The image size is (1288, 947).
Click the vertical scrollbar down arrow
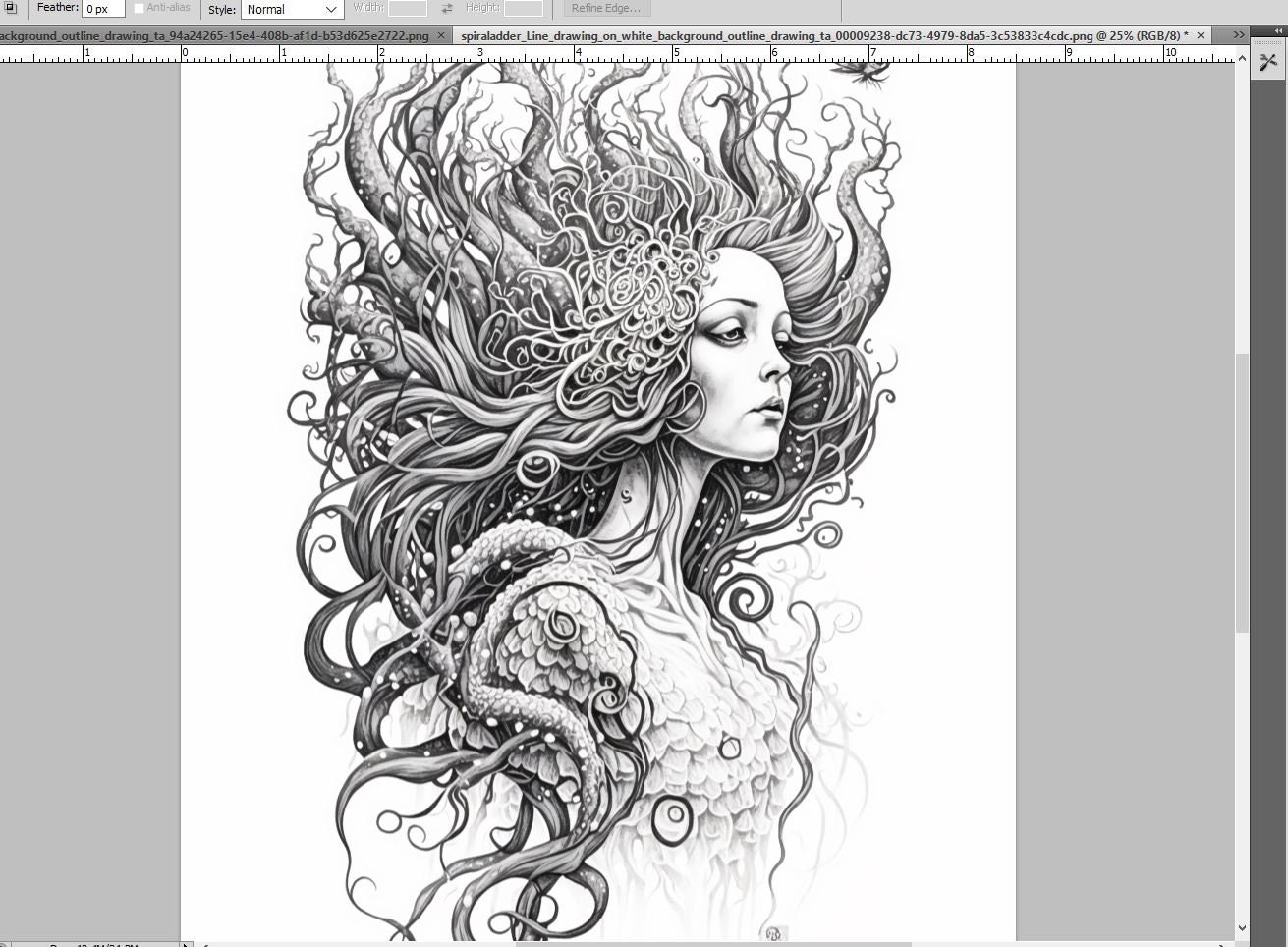(1242, 927)
